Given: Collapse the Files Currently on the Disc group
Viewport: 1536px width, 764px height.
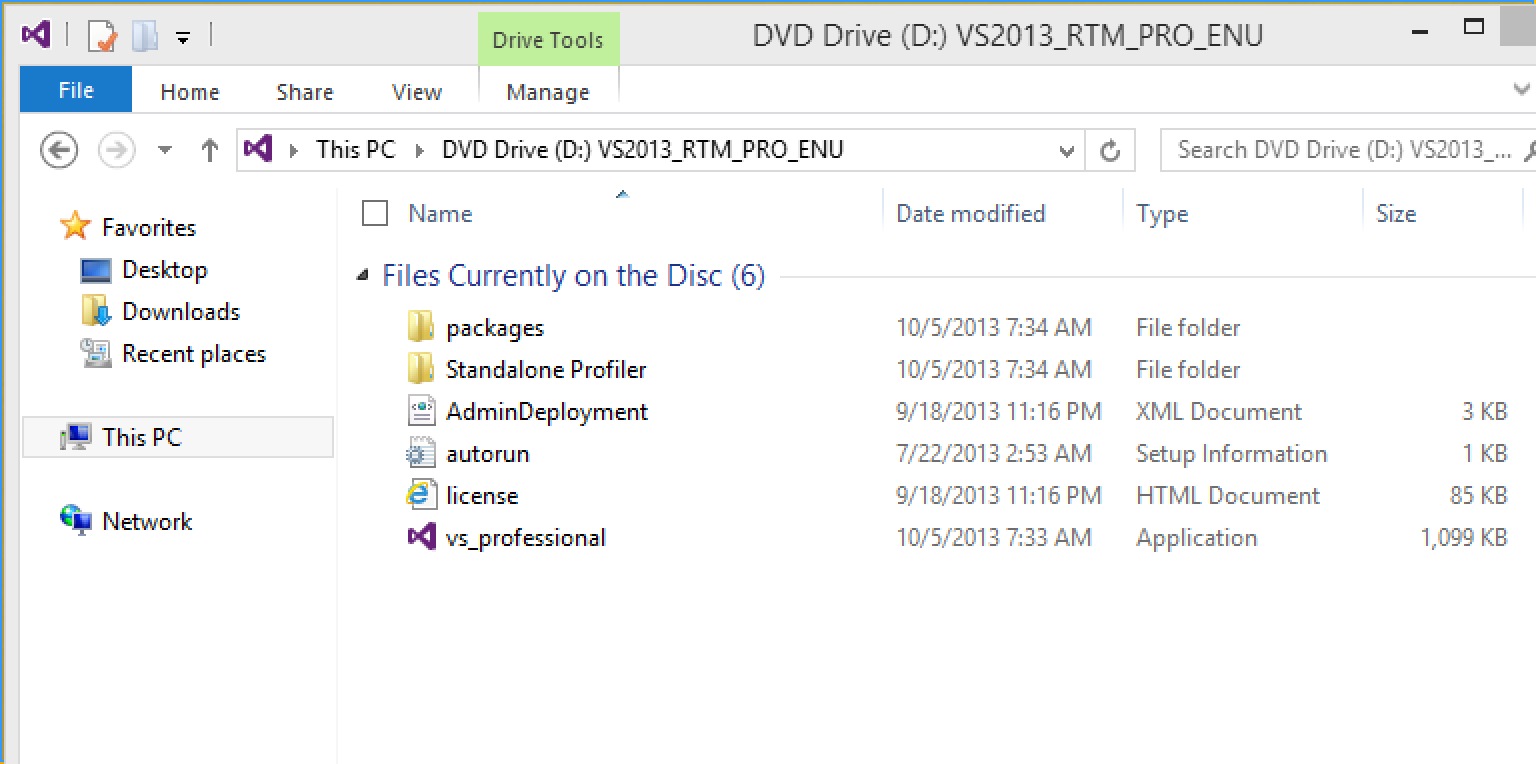Looking at the screenshot, I should tap(362, 276).
